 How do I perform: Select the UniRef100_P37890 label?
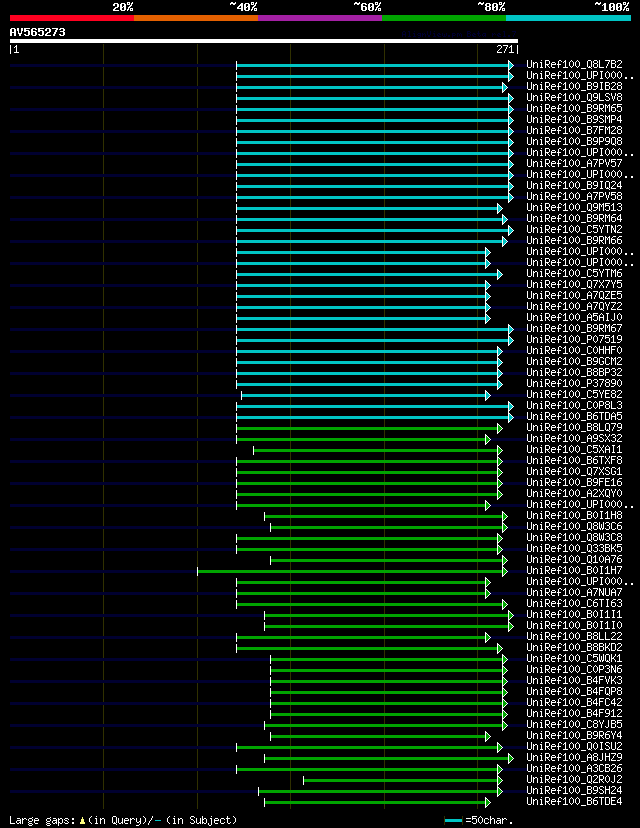pyautogui.click(x=575, y=384)
